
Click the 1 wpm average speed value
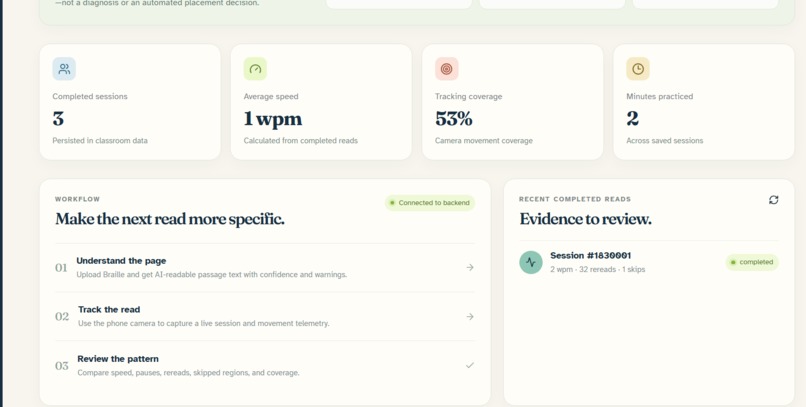tap(273, 119)
